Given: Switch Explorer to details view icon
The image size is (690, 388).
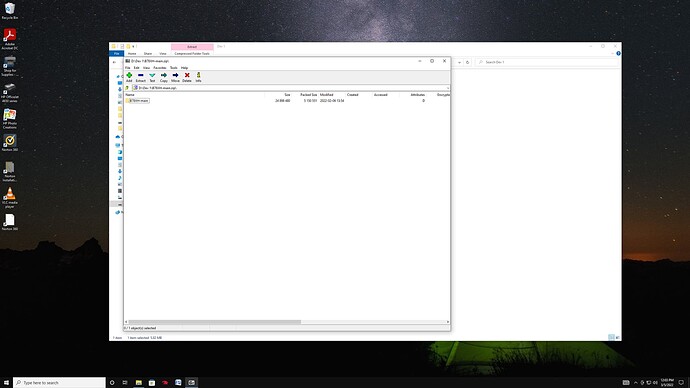Looking at the screenshot, I should tap(611, 337).
